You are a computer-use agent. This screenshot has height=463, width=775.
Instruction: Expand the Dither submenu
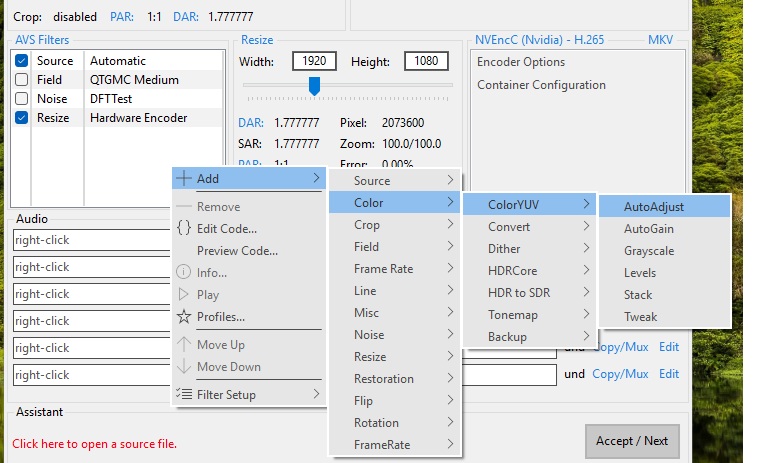529,249
